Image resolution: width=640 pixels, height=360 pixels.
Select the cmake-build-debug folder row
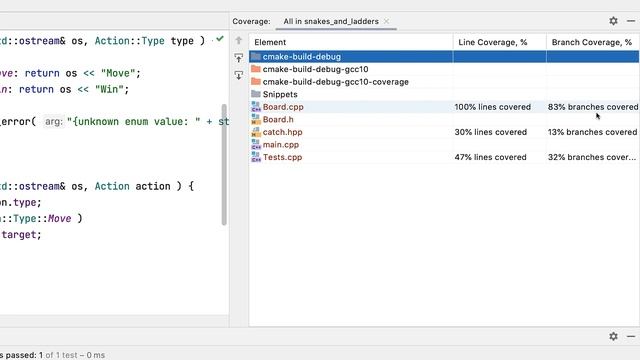tap(444, 57)
